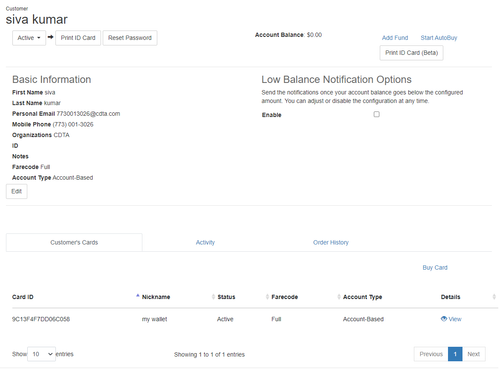Open View details link for my wallet
Viewport: 500px width, 376px height.
click(455, 319)
